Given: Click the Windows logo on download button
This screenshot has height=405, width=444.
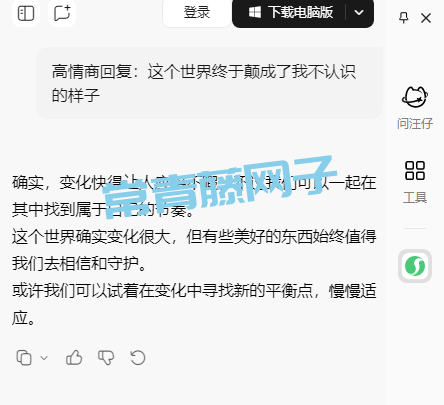Looking at the screenshot, I should pos(255,13).
